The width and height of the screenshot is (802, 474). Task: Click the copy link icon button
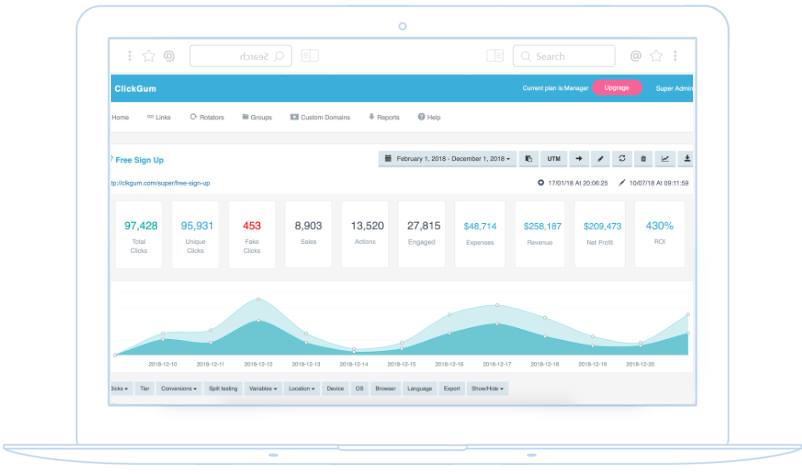tap(528, 159)
